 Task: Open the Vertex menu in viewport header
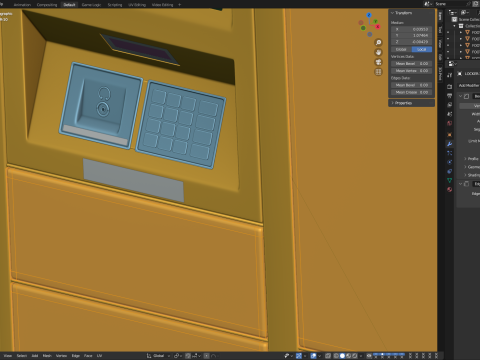(x=61, y=356)
